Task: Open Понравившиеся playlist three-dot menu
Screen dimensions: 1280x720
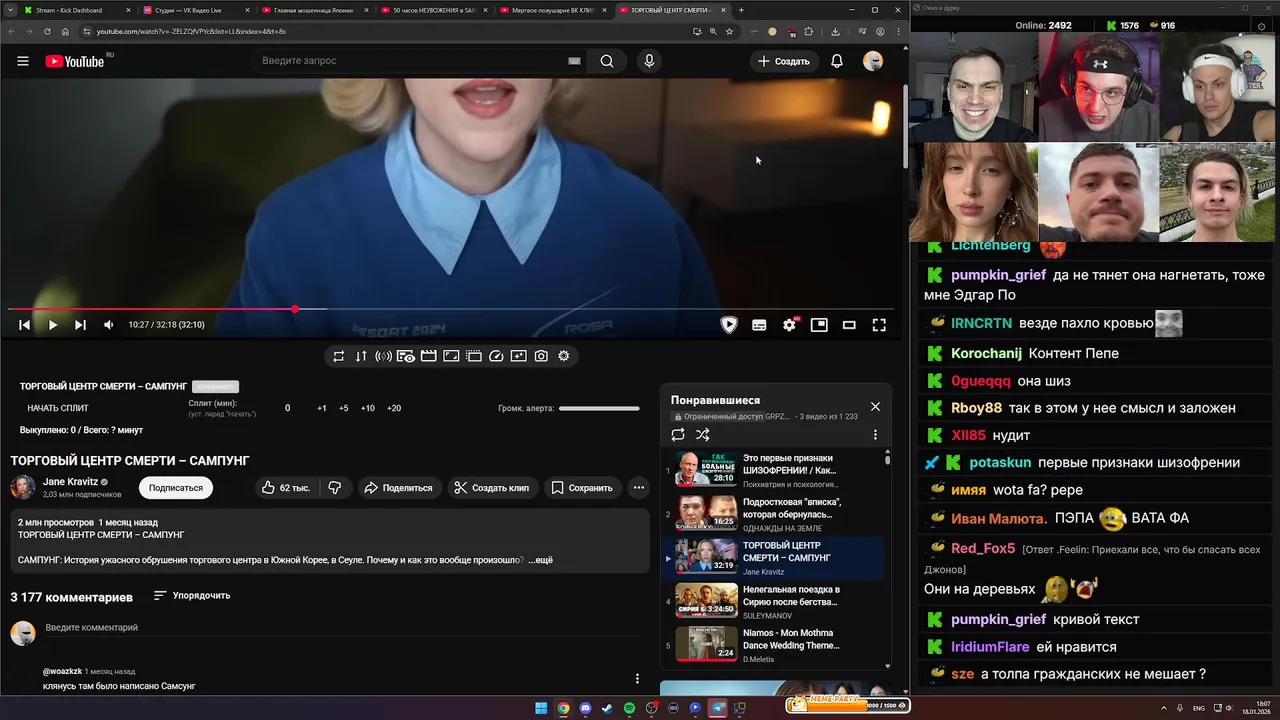Action: [x=875, y=435]
